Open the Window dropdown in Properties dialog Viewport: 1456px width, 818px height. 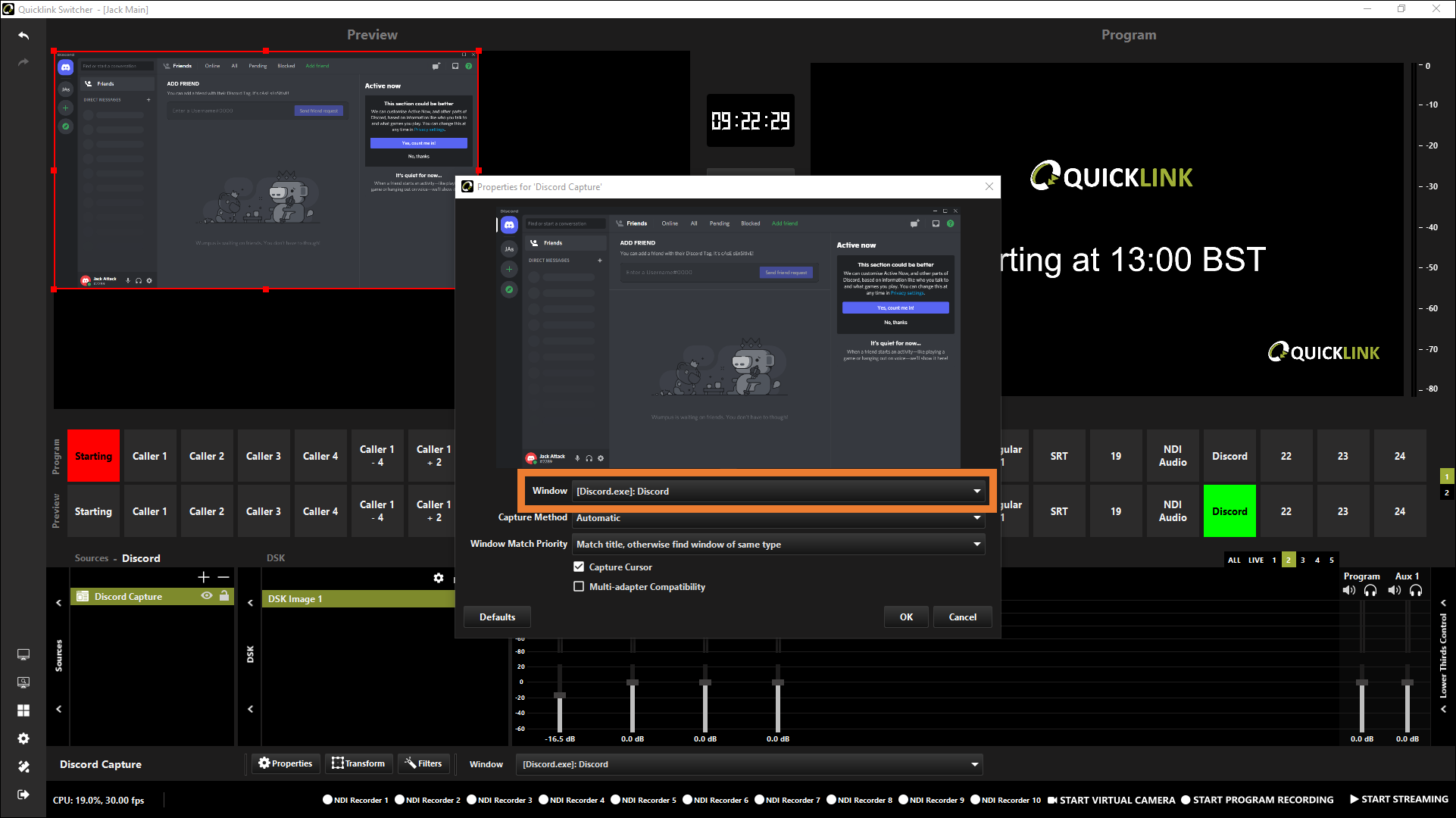(x=778, y=492)
